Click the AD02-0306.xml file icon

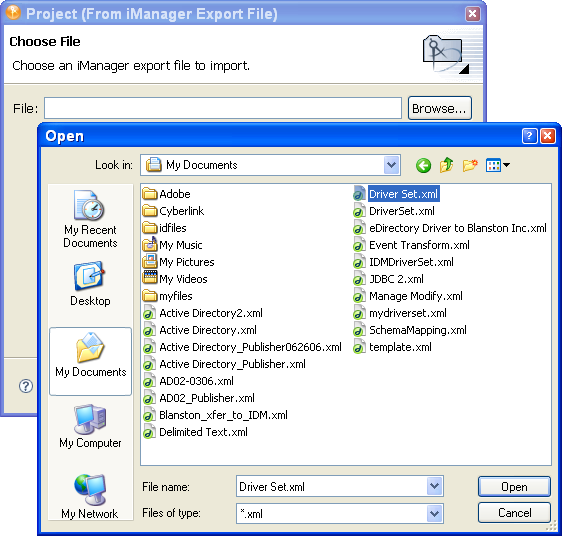(149, 381)
